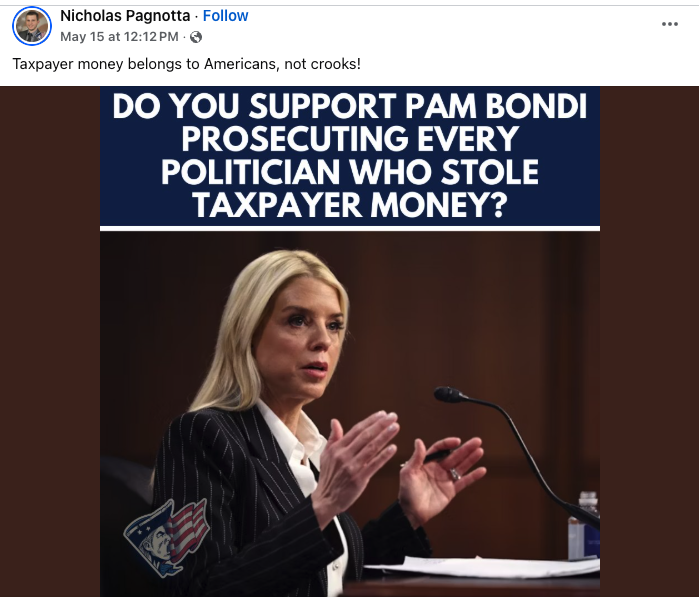
Task: Click the patriot flag logo watermark
Action: [166, 538]
